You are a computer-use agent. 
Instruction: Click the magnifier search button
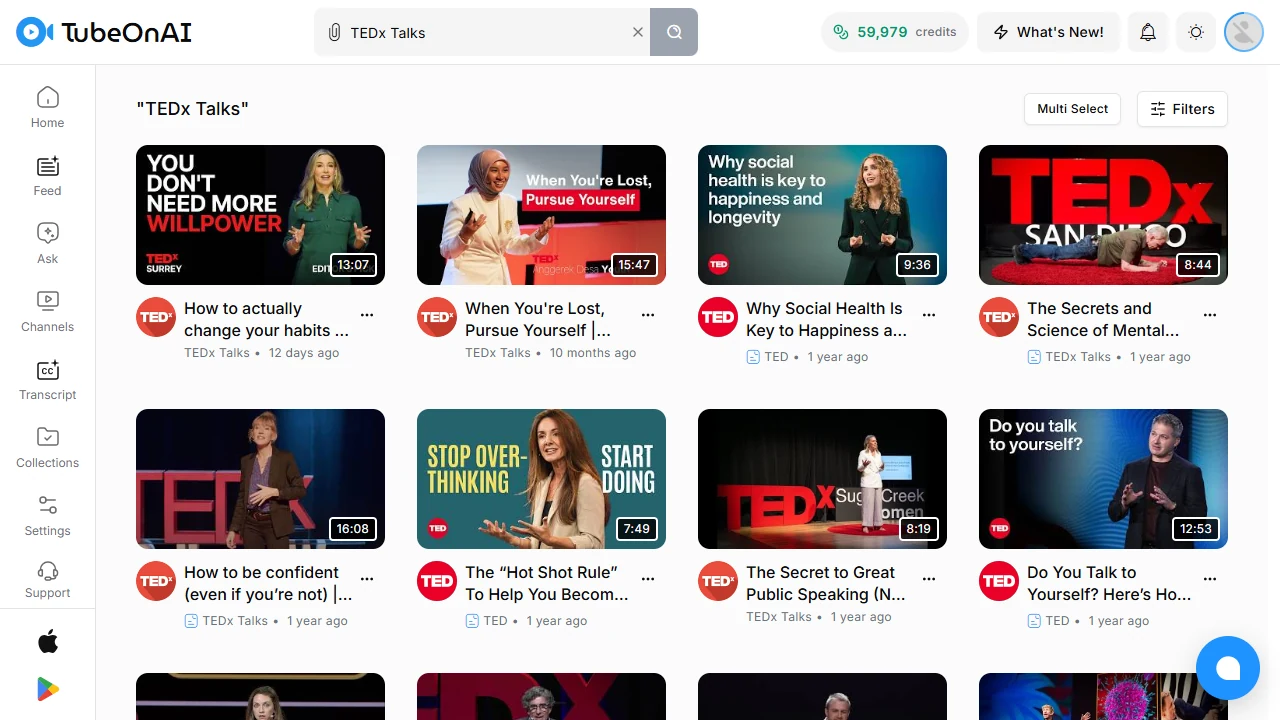674,32
